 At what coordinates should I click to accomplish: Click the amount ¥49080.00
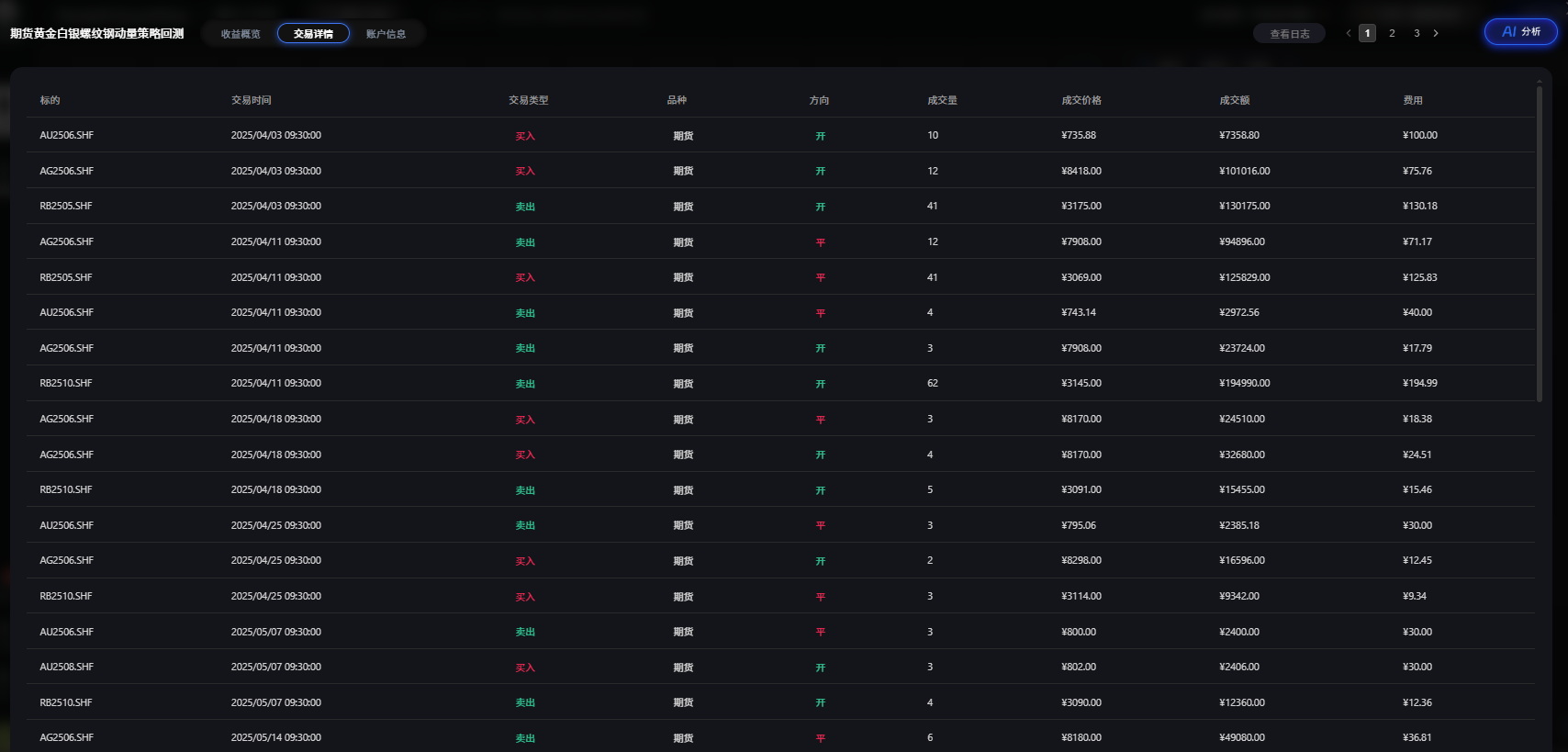tap(1242, 737)
